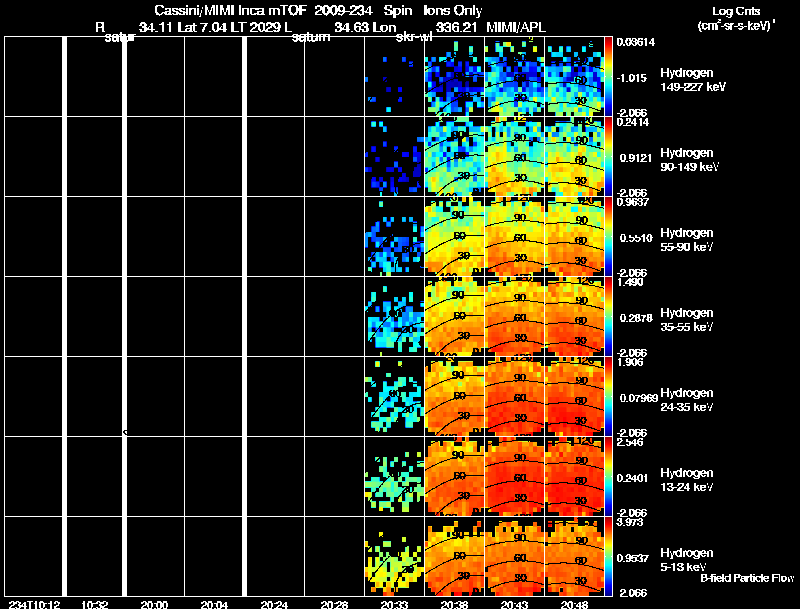Click the Hydrogen 149-227 keV color bar

[609, 76]
